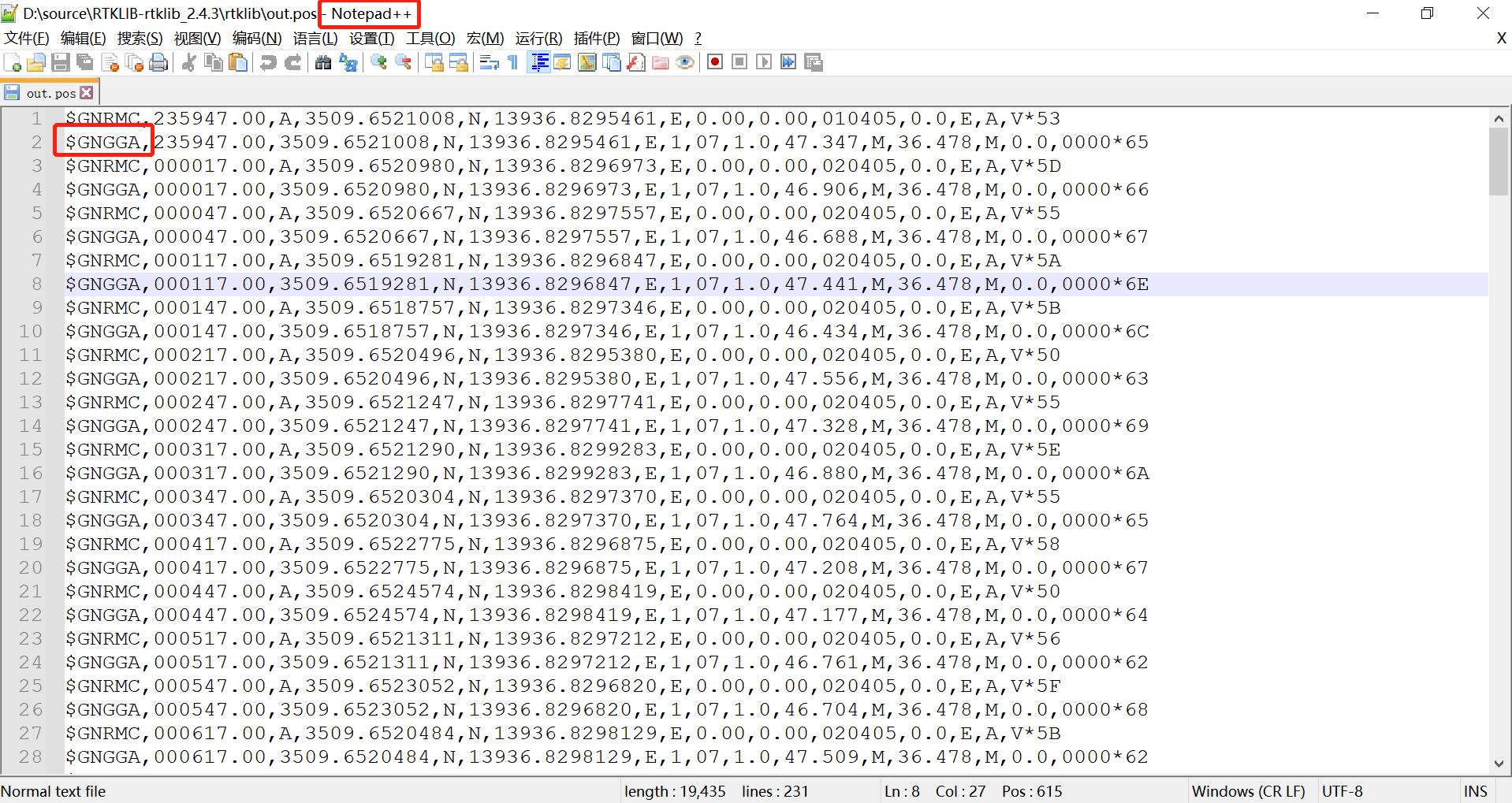This screenshot has width=1512, height=803.
Task: Toggle file monitoring with the eye icon
Action: tap(685, 62)
